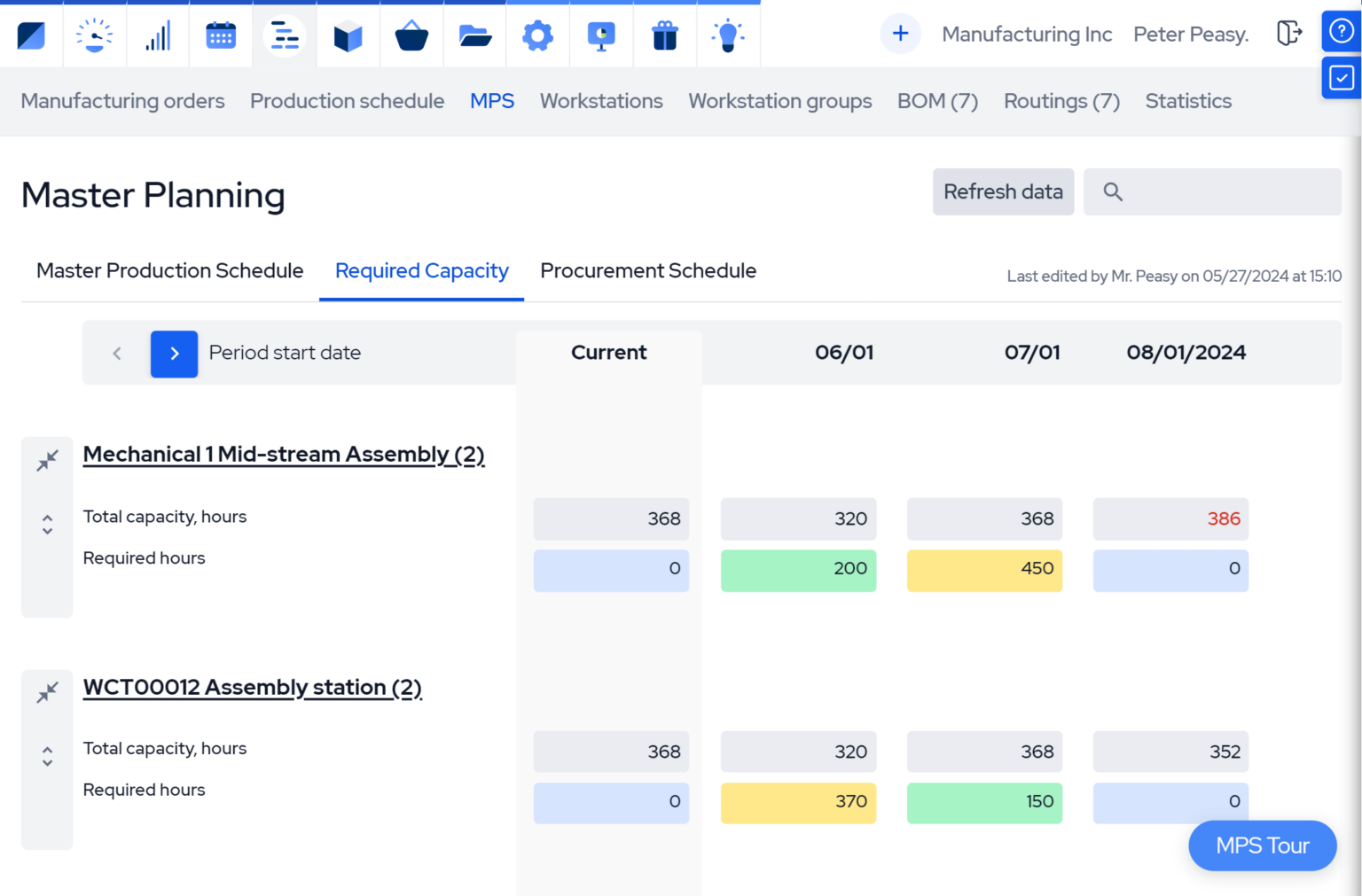The width and height of the screenshot is (1362, 896).
Task: Open the demo presentation screen icon
Action: tap(601, 35)
